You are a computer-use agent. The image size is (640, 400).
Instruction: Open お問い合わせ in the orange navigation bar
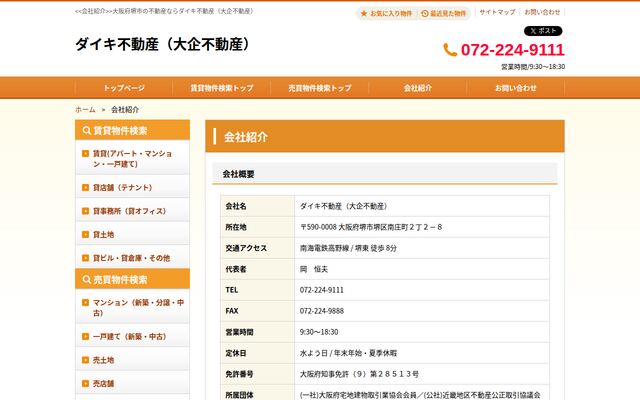click(516, 88)
